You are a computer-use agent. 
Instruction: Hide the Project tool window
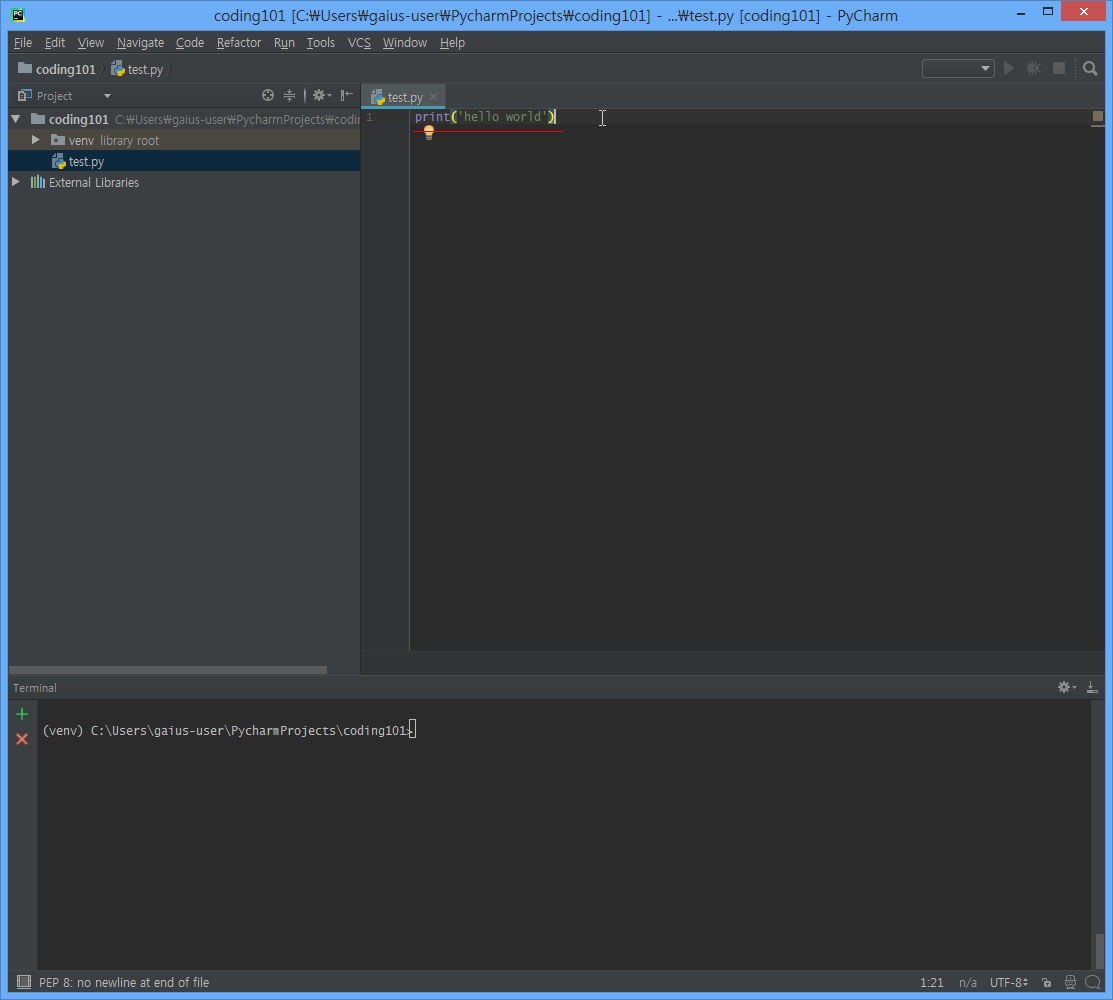346,95
